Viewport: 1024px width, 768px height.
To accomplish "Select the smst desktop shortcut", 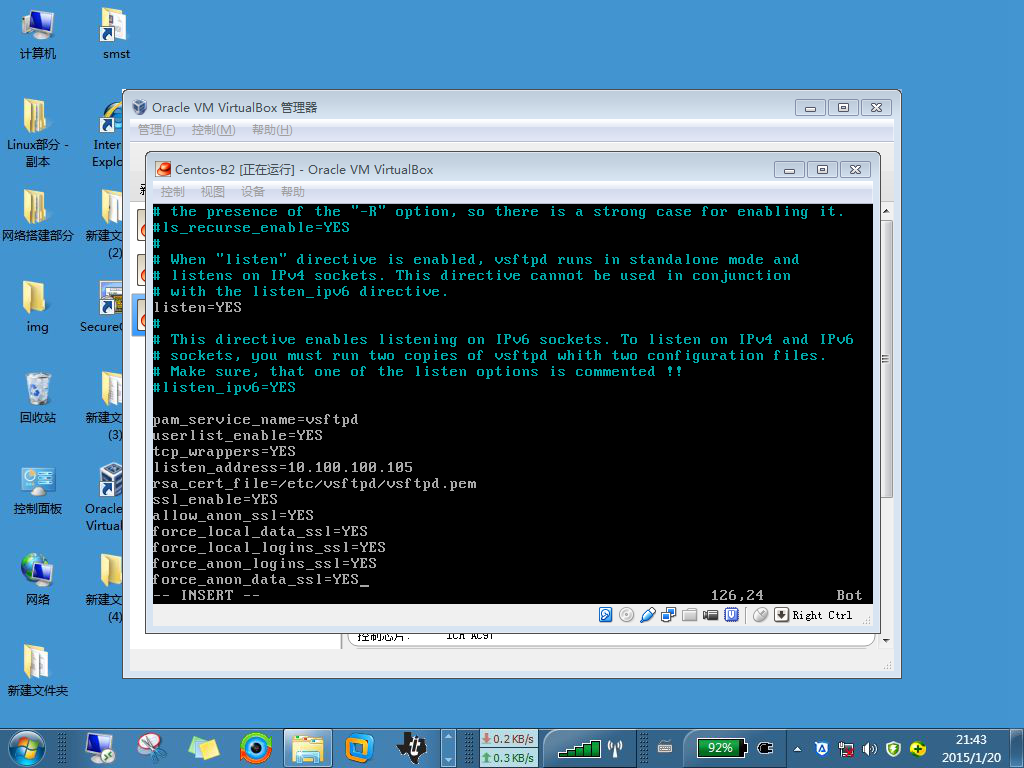I will (116, 35).
